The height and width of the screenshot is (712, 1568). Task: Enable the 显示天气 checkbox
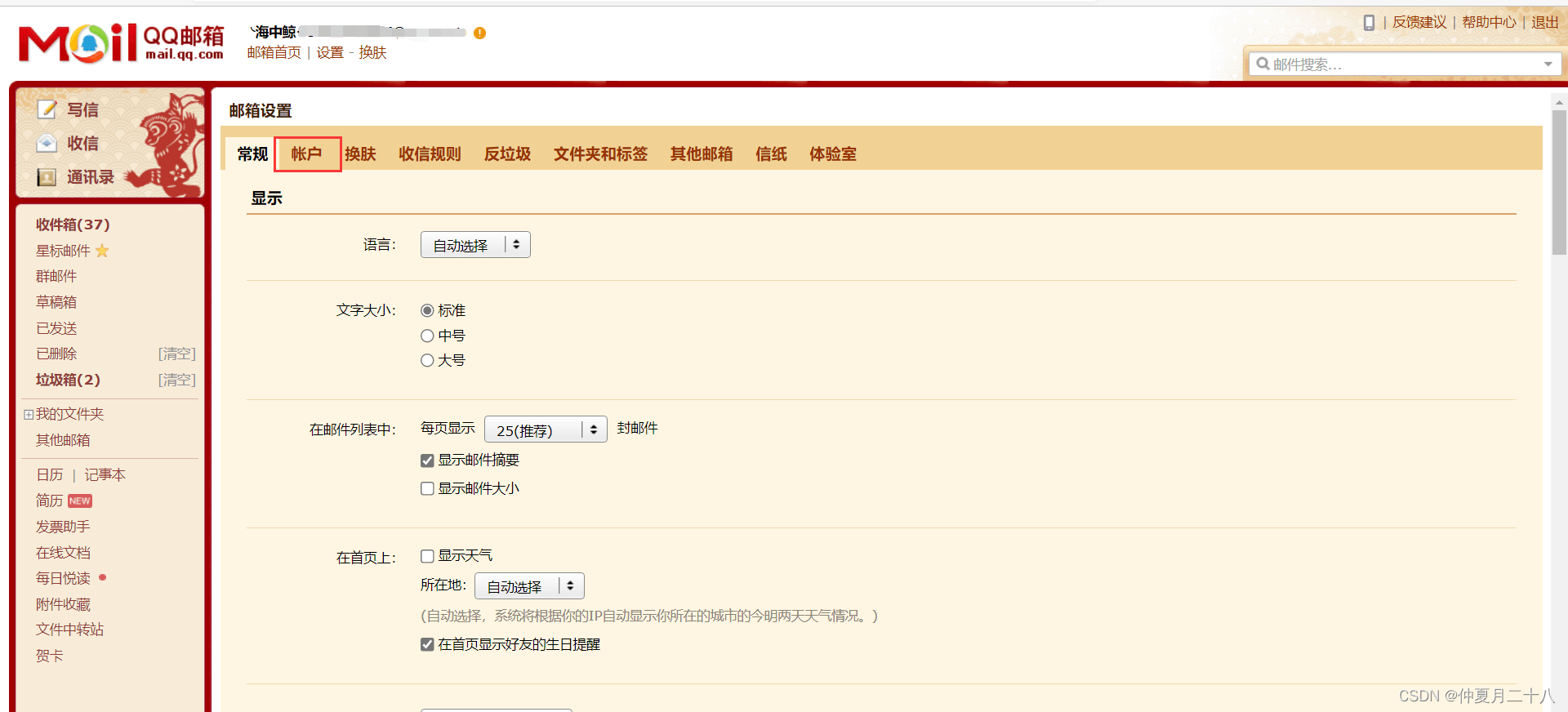(427, 556)
